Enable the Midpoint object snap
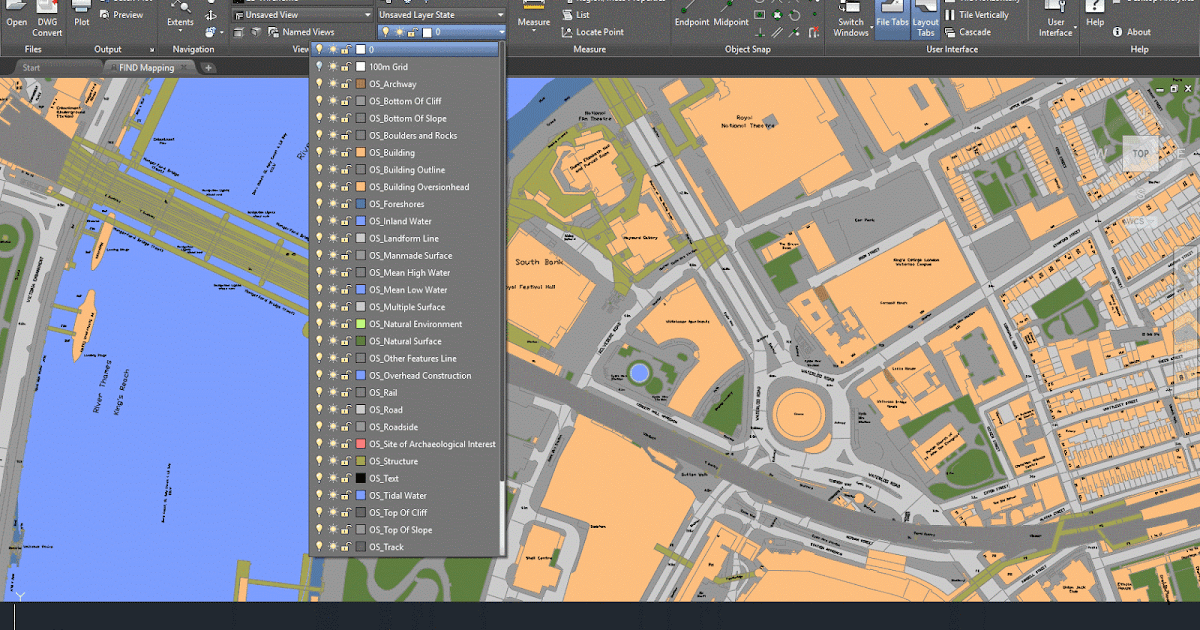The height and width of the screenshot is (630, 1200). point(731,20)
